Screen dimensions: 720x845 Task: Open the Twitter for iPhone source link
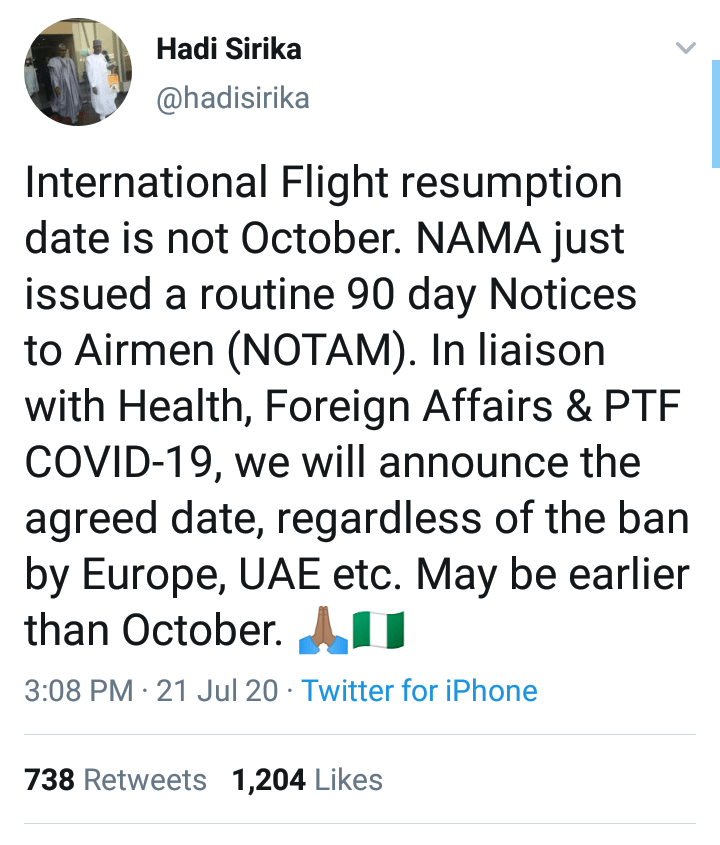(x=419, y=691)
